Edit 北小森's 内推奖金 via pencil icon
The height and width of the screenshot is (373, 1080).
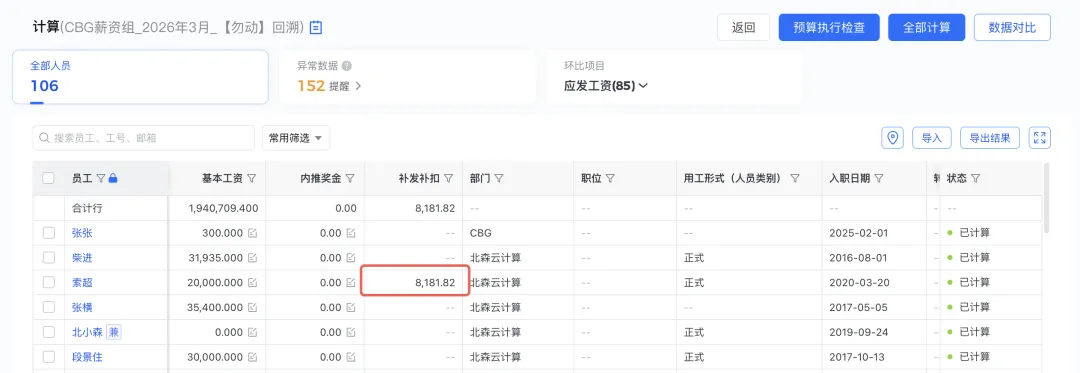coord(351,332)
